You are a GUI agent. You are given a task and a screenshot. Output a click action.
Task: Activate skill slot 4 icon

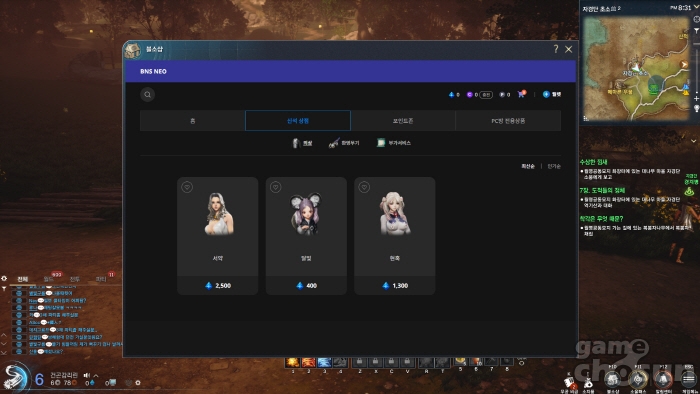340,362
